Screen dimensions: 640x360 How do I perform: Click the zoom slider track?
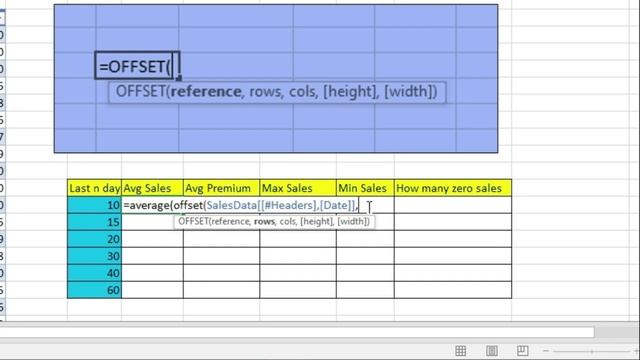592,351
